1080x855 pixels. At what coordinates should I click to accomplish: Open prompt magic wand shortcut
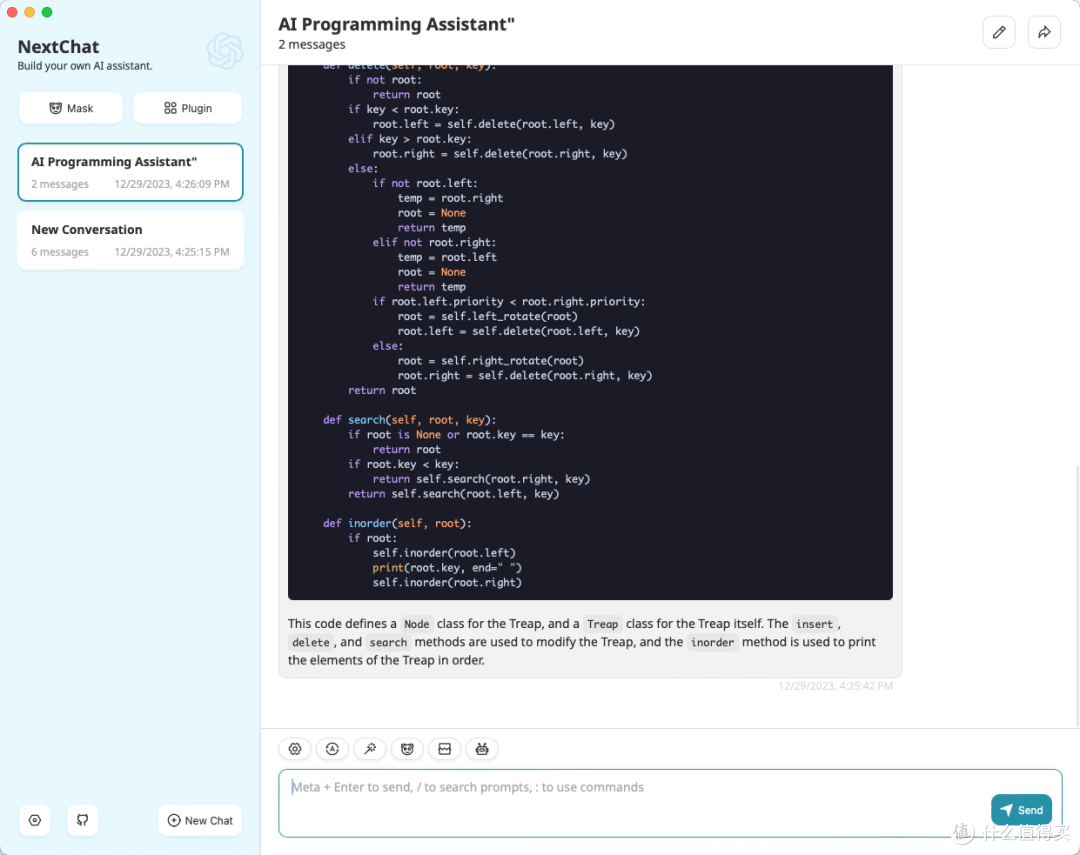point(370,749)
